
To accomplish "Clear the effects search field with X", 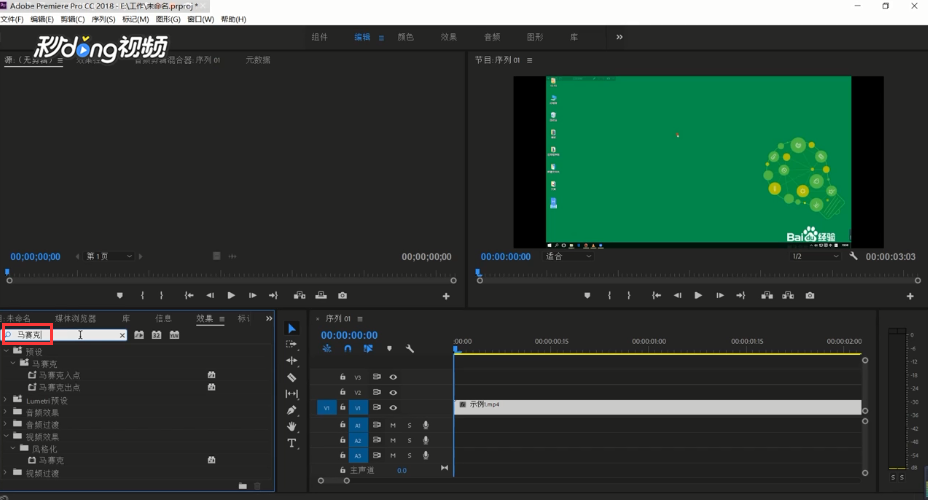I will tap(122, 336).
